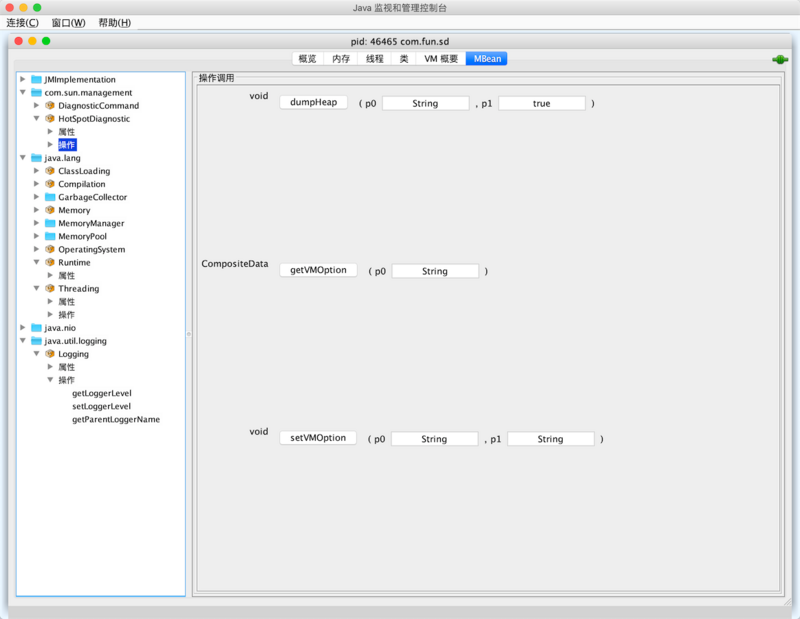The height and width of the screenshot is (619, 800).
Task: Select setLoggerLevel in the tree
Action: click(x=102, y=406)
